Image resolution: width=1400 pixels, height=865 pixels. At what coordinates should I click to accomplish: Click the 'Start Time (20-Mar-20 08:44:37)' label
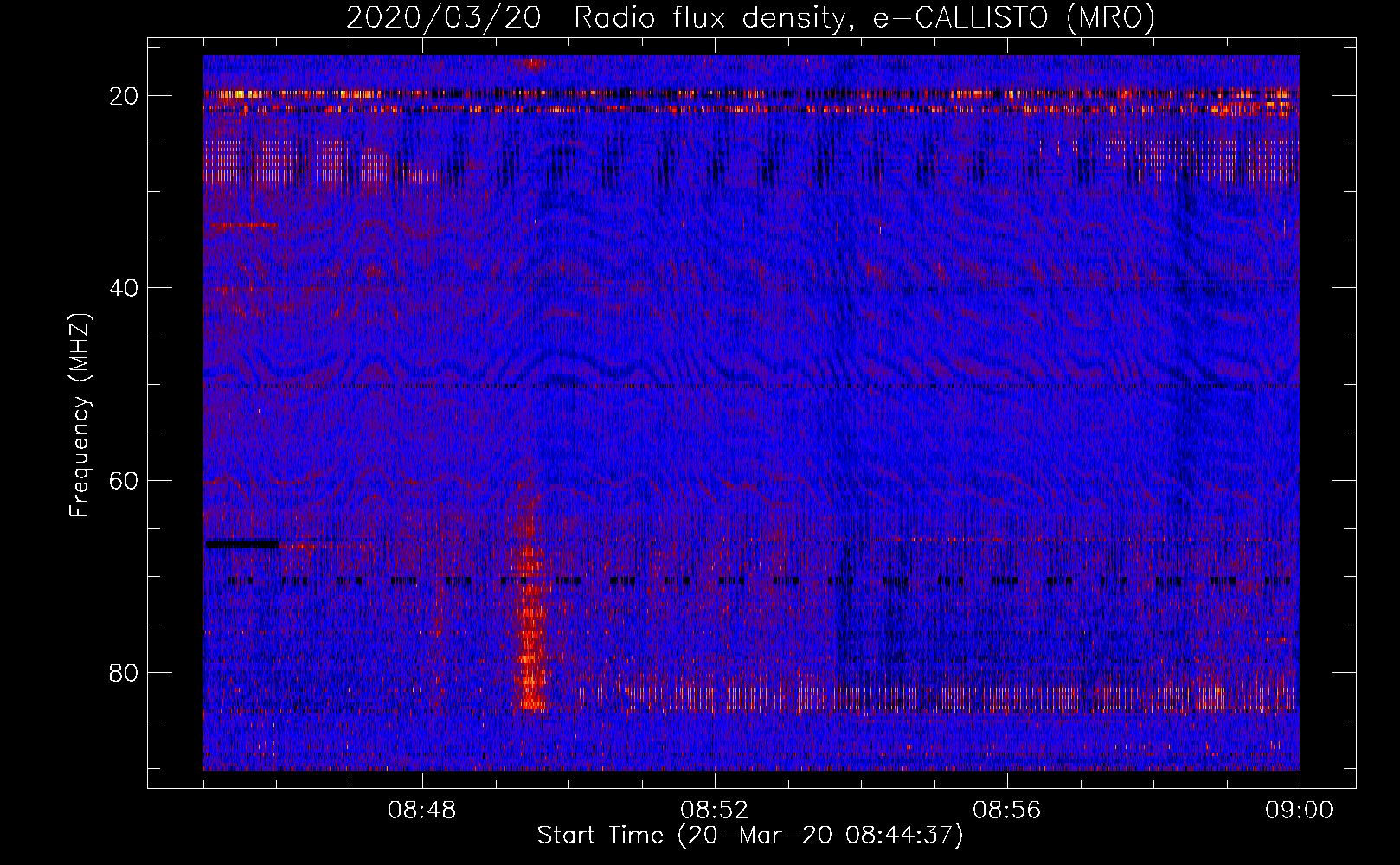(x=750, y=836)
